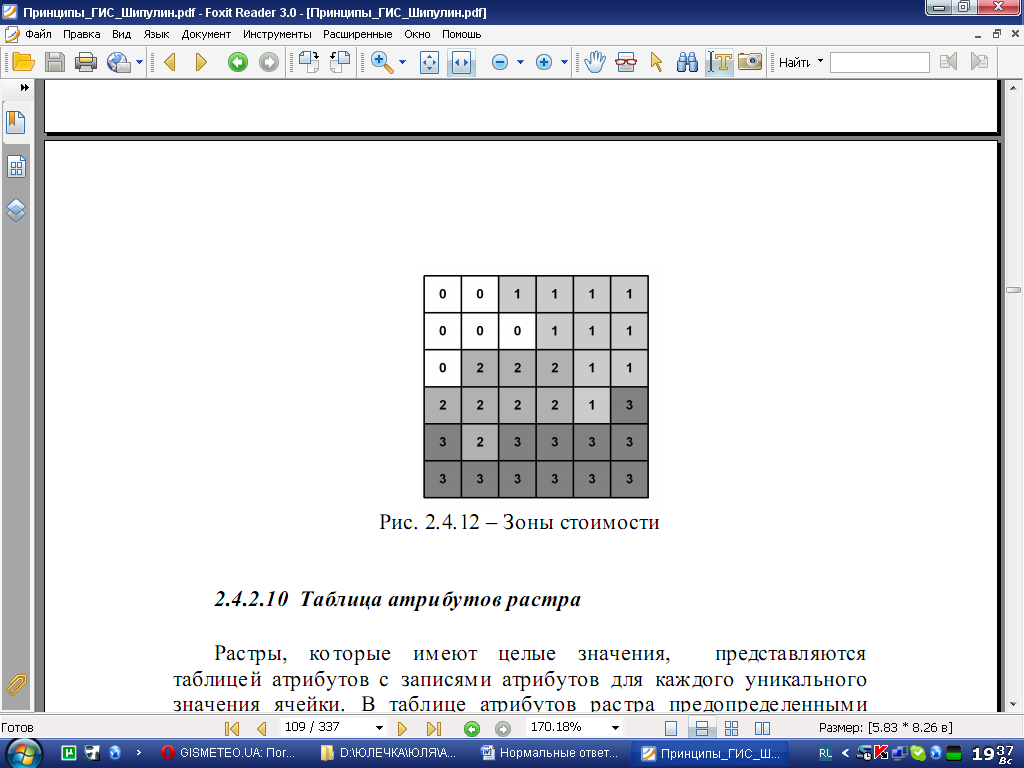This screenshot has width=1024, height=768.
Task: Open the Расширенные menu
Action: 358,34
